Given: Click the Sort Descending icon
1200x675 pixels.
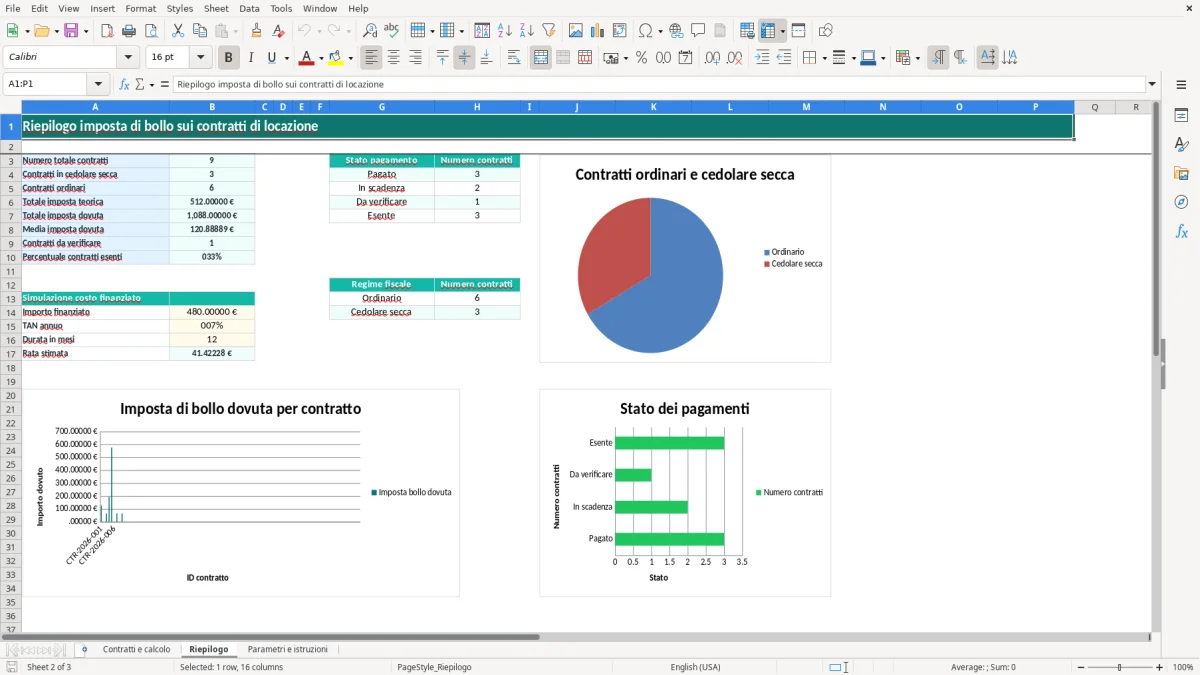Looking at the screenshot, I should click(526, 30).
